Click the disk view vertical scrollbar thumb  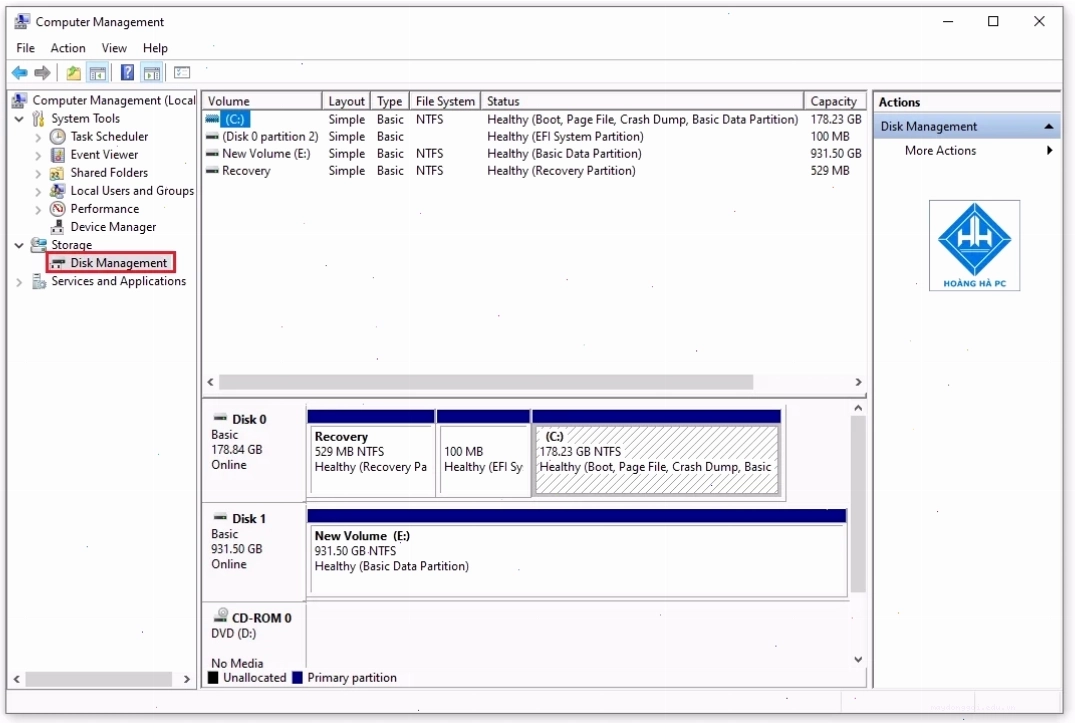(x=858, y=505)
